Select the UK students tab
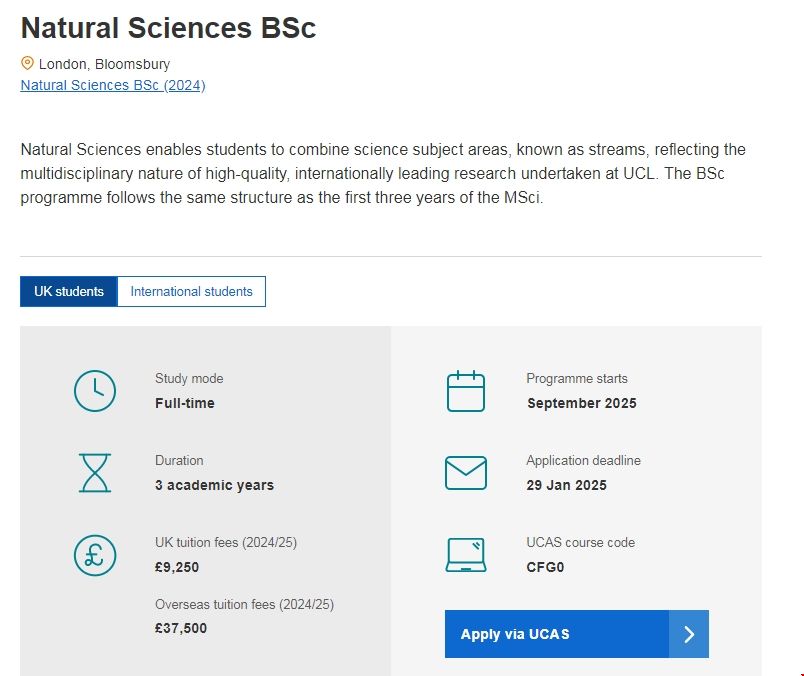804x676 pixels. pos(68,291)
